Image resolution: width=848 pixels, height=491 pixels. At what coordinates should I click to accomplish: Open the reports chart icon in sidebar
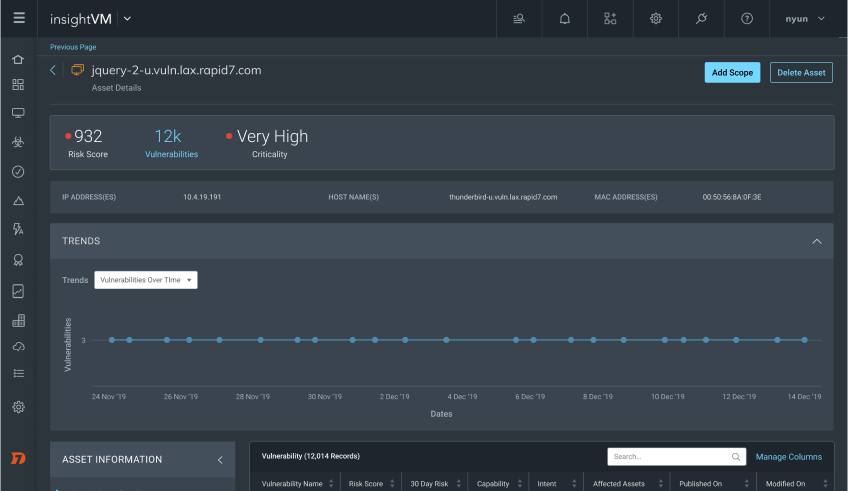[18, 291]
